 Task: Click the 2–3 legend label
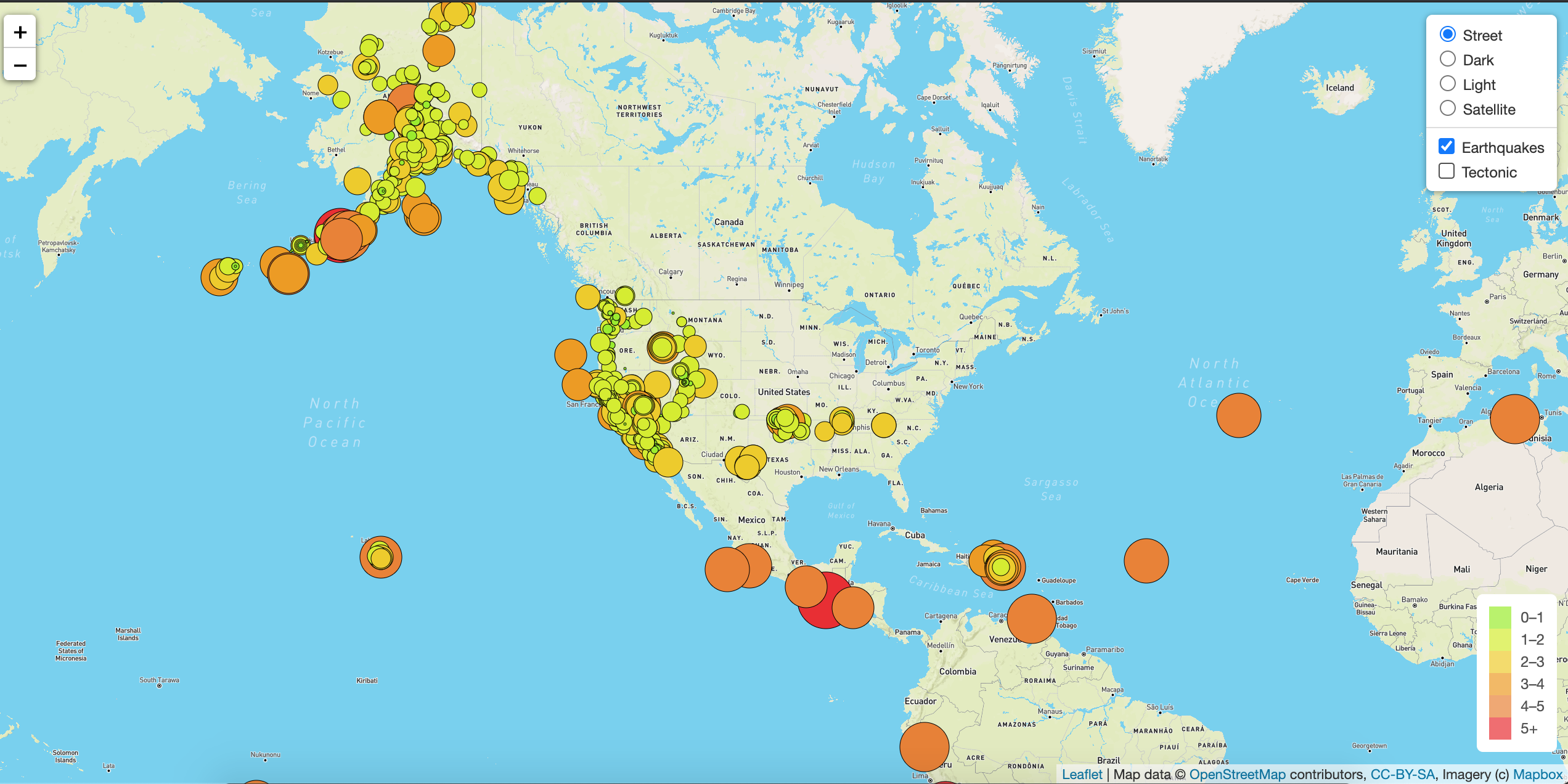tap(1532, 662)
